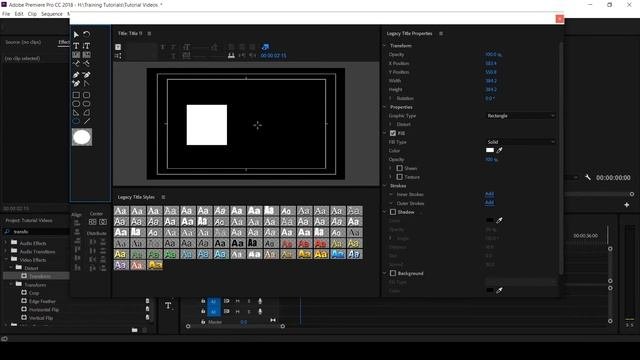640x360 pixels.
Task: Click the timeline Type tool icon
Action: pos(168,306)
